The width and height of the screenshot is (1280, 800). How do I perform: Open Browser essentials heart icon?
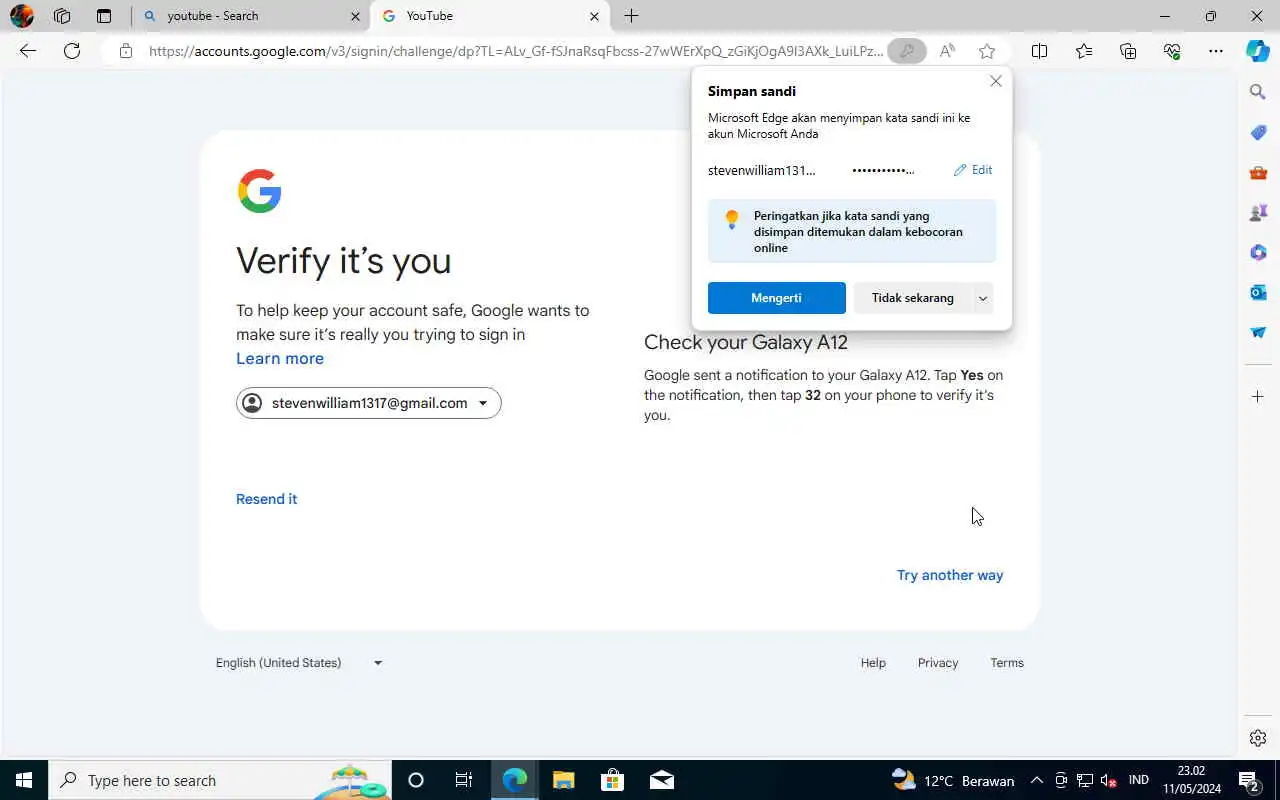click(1172, 51)
